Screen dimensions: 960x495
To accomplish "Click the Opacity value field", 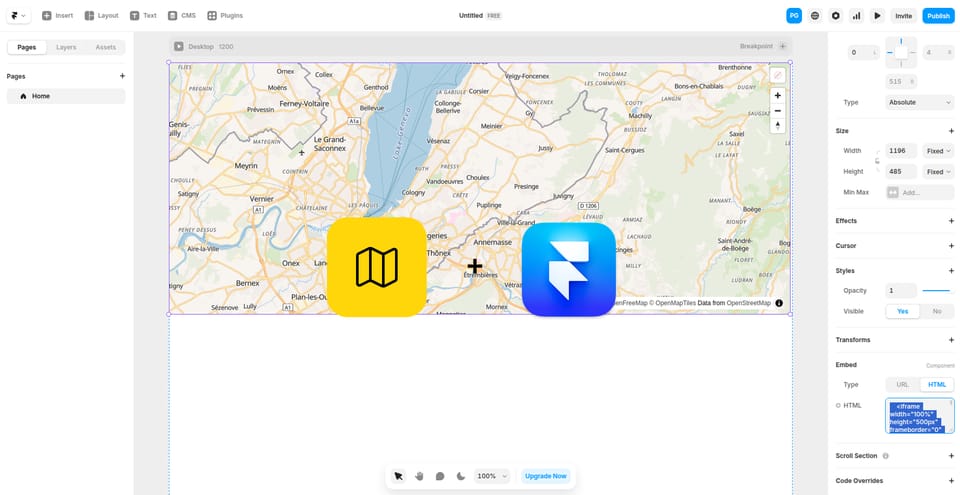I will (901, 290).
